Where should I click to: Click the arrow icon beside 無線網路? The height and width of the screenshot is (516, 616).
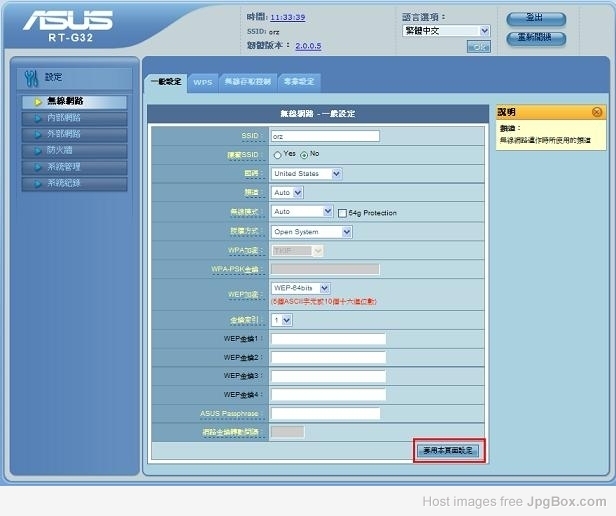38,102
